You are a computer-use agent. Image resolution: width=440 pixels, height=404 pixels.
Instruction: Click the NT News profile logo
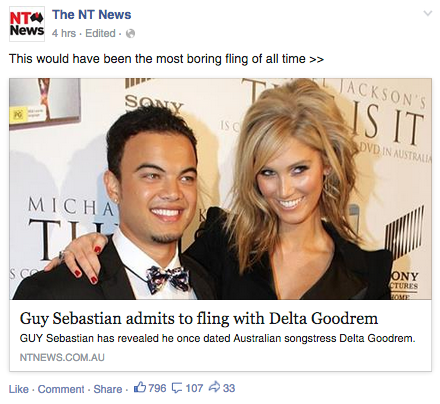27,24
